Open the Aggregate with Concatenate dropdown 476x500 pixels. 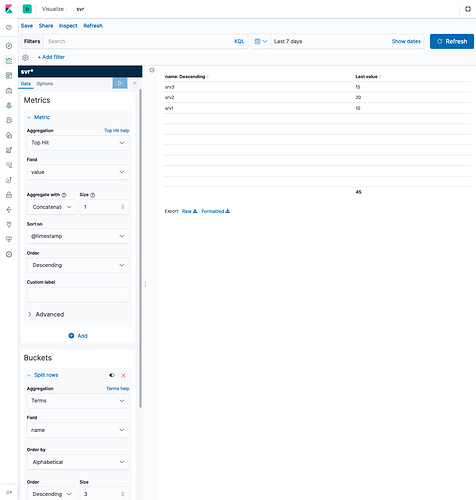[x=52, y=207]
